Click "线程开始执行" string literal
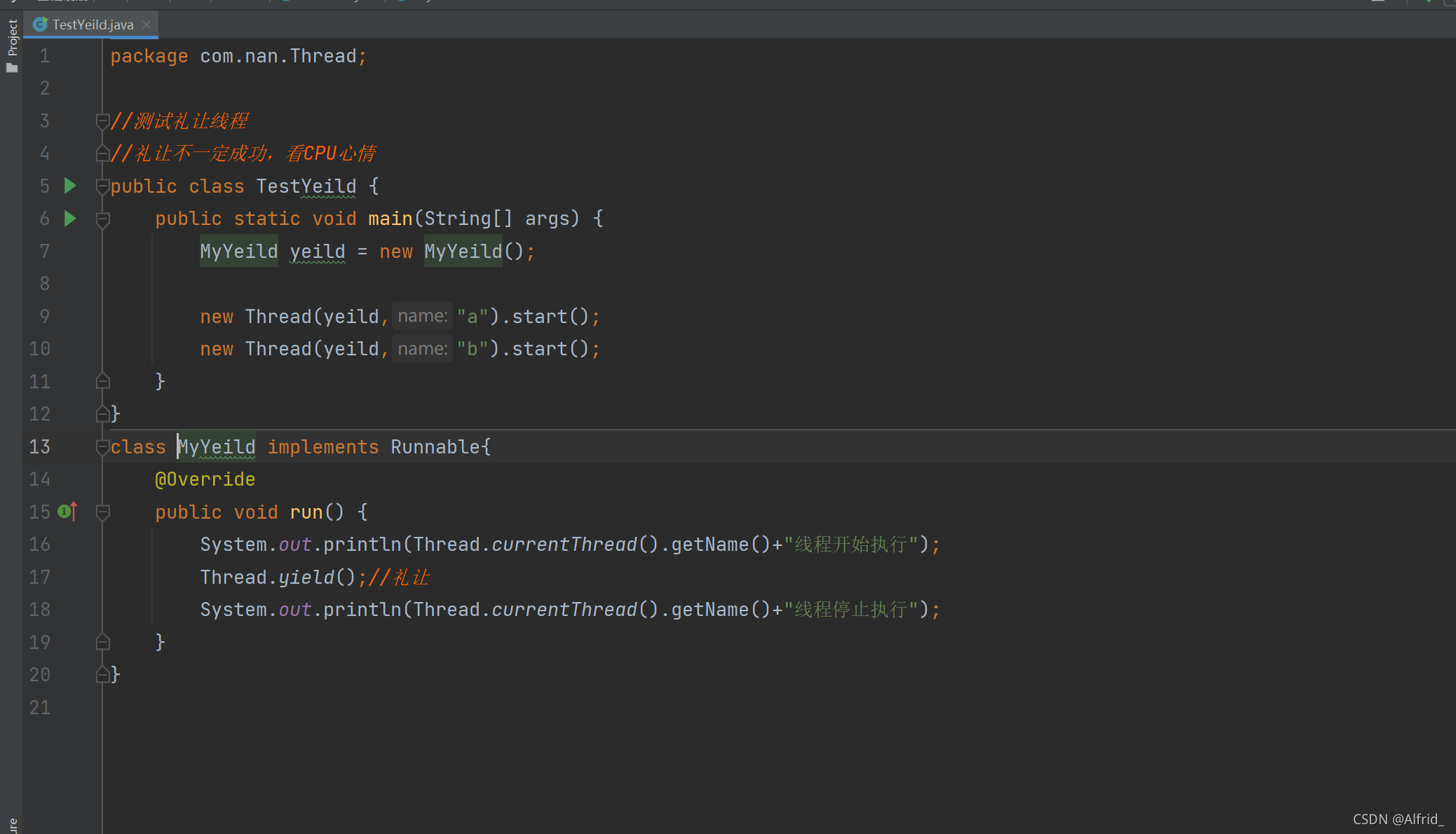The width and height of the screenshot is (1456, 834). point(851,545)
